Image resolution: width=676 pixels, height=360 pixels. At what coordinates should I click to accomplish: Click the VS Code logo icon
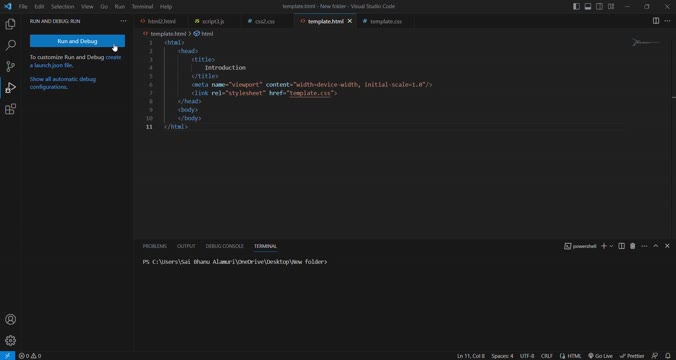8,6
